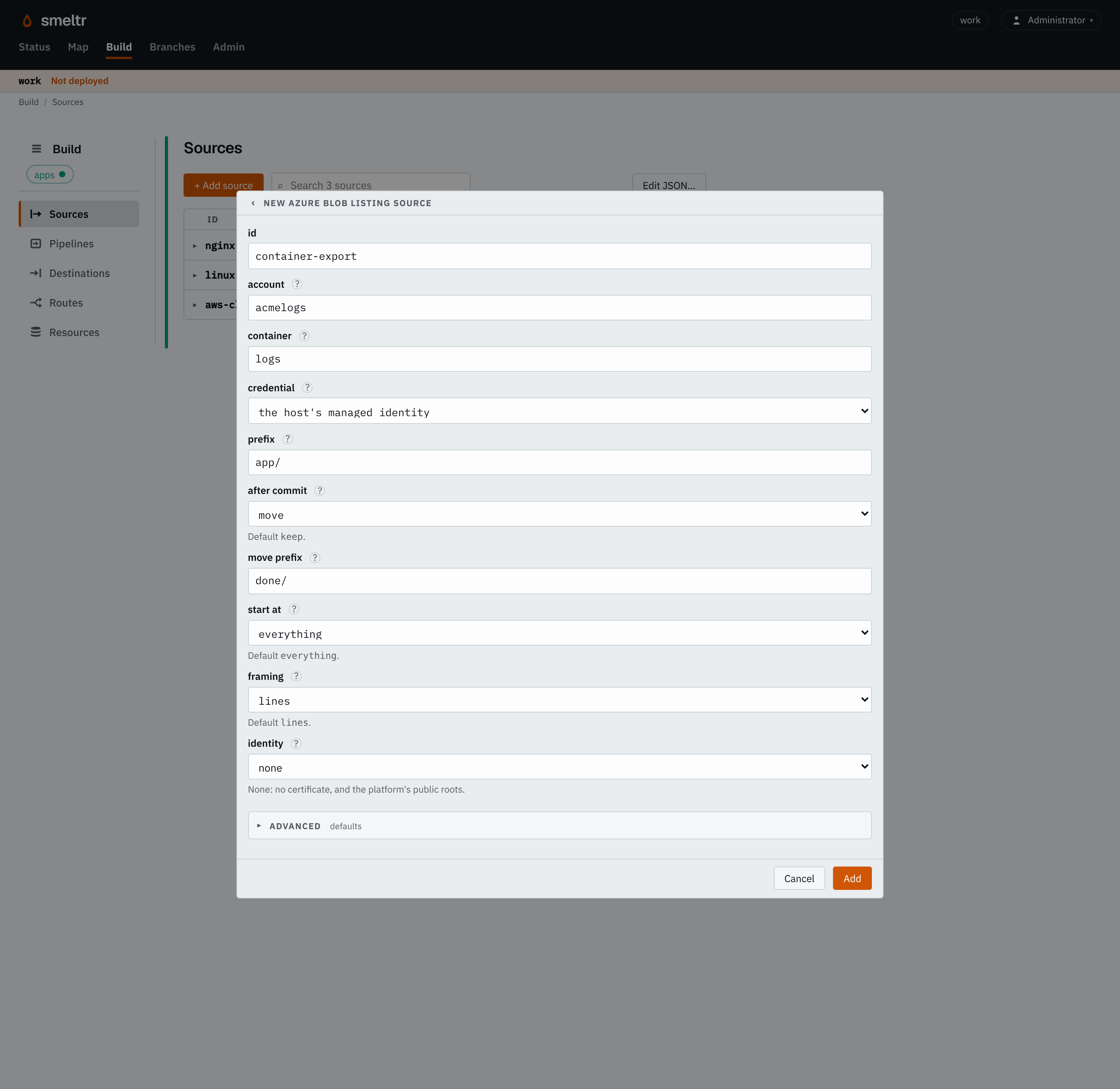Click the Destinations sidebar icon
The image size is (1120, 1089).
point(35,273)
